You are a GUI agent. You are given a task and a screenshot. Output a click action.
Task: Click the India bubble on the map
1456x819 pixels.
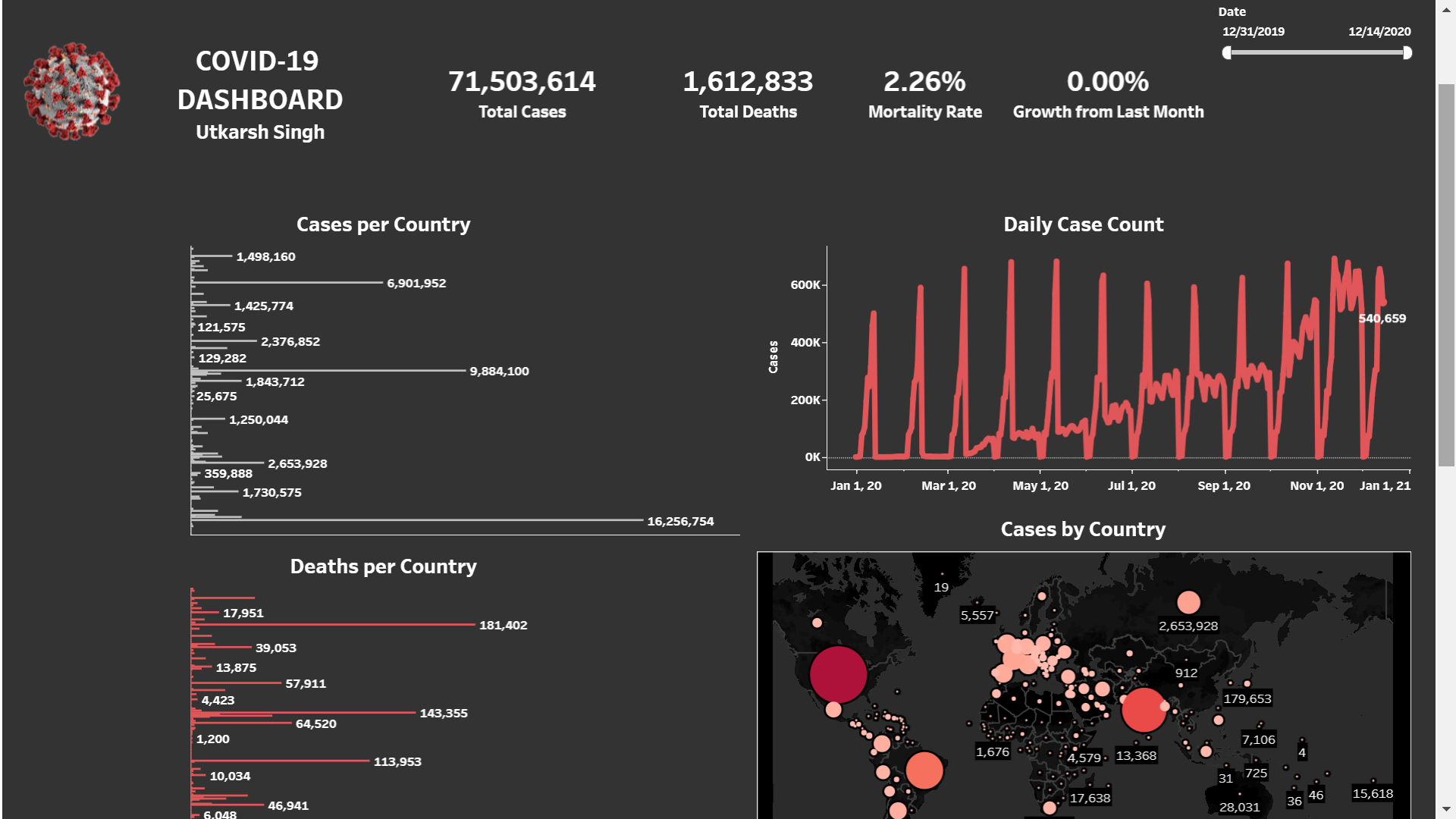coord(1143,710)
